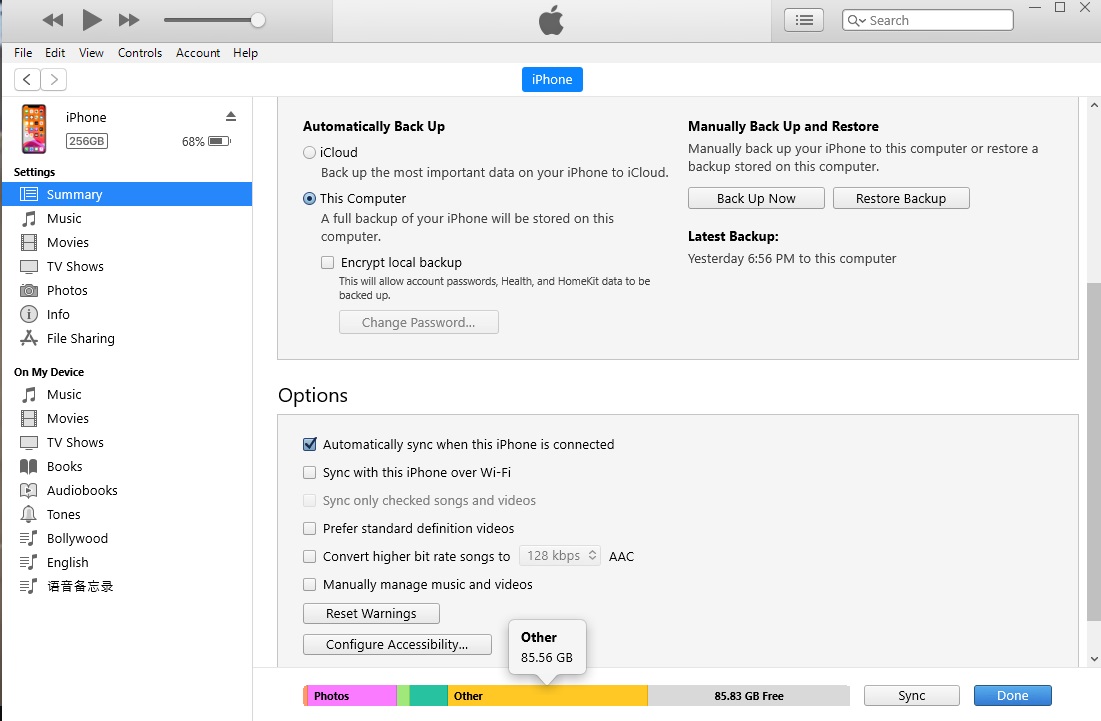
Task: Uncheck Automatically sync when iPhone connected
Action: tap(310, 444)
